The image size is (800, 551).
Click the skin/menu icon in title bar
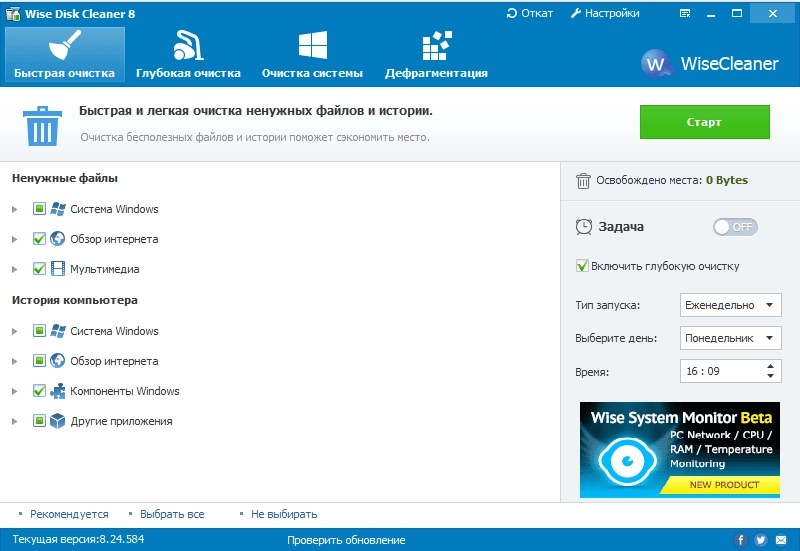tap(685, 14)
